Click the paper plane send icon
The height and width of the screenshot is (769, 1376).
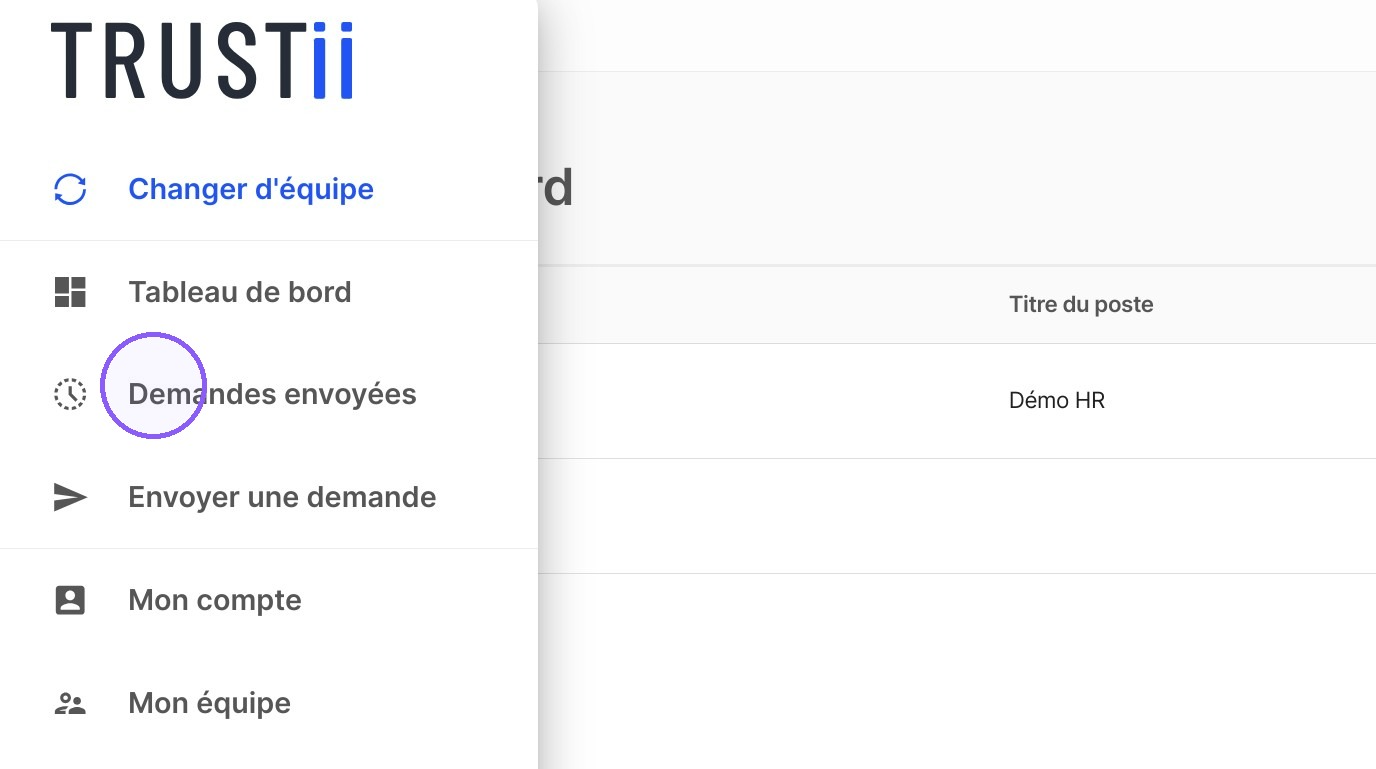point(70,497)
